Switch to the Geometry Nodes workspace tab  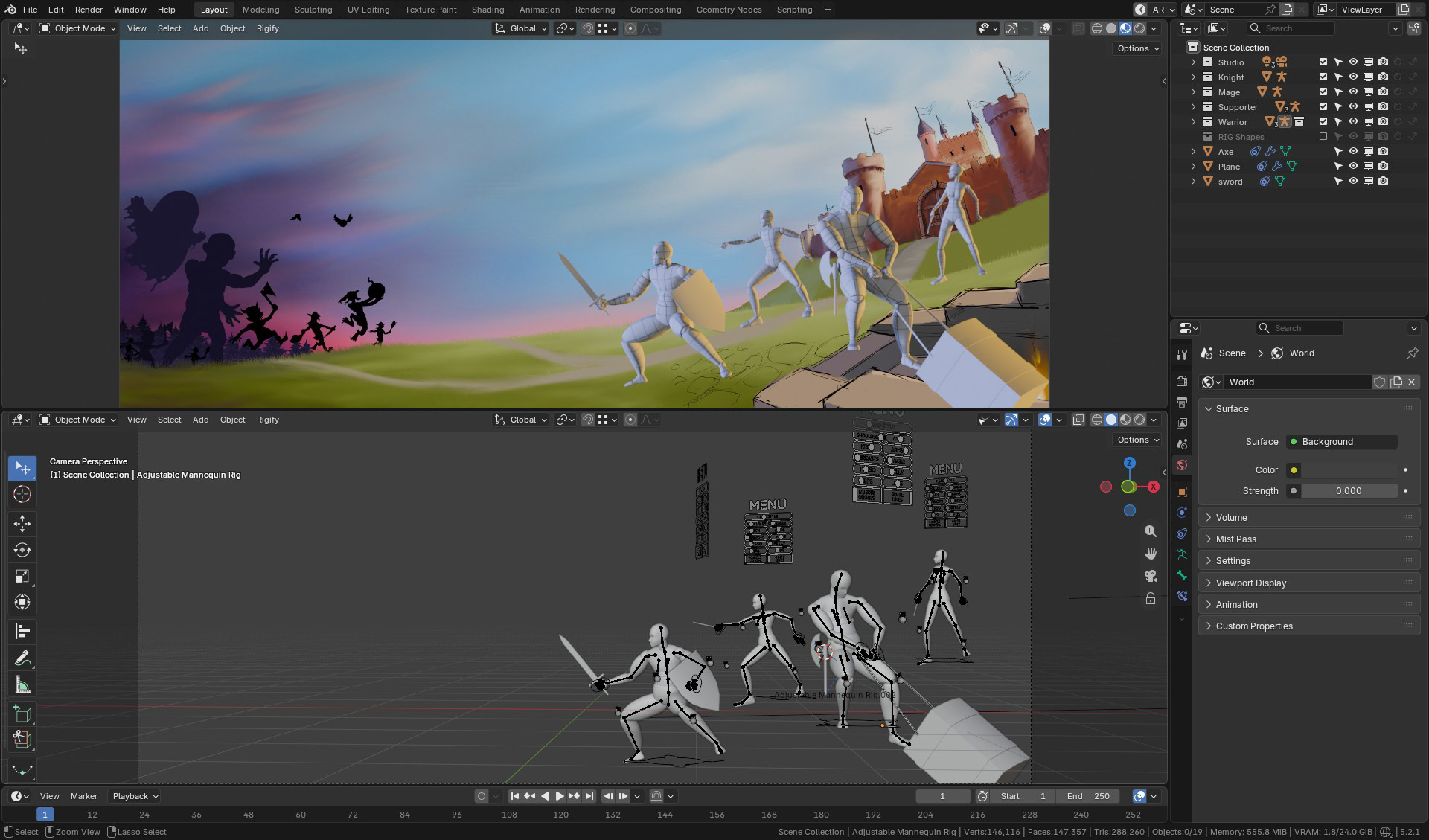(729, 10)
